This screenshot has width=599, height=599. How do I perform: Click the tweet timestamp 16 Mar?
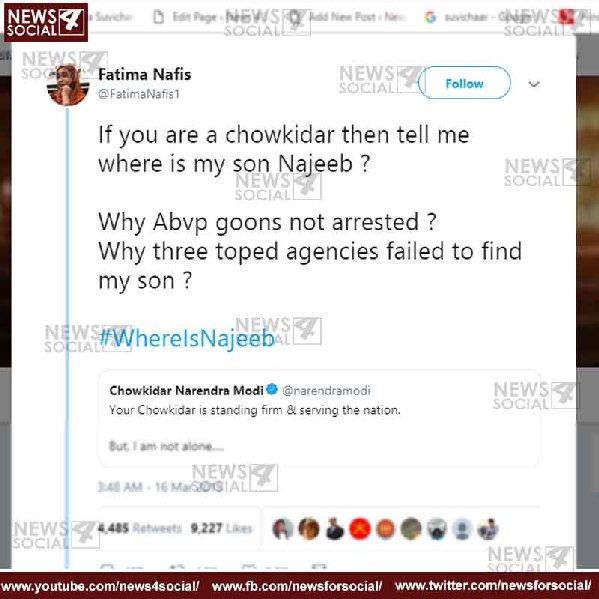160,487
